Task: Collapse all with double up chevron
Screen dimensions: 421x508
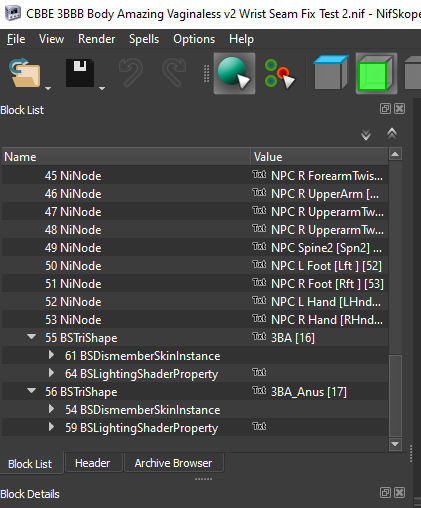Action: (392, 133)
